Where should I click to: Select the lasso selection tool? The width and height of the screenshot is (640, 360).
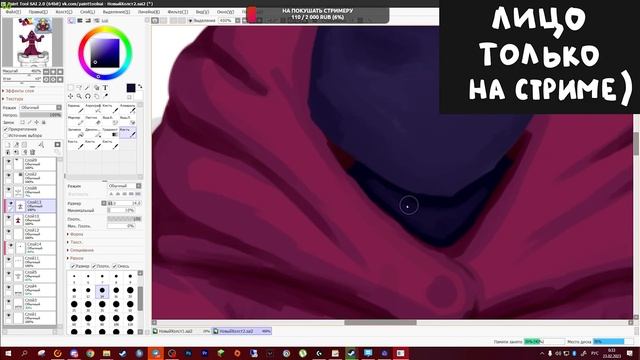[x=79, y=88]
